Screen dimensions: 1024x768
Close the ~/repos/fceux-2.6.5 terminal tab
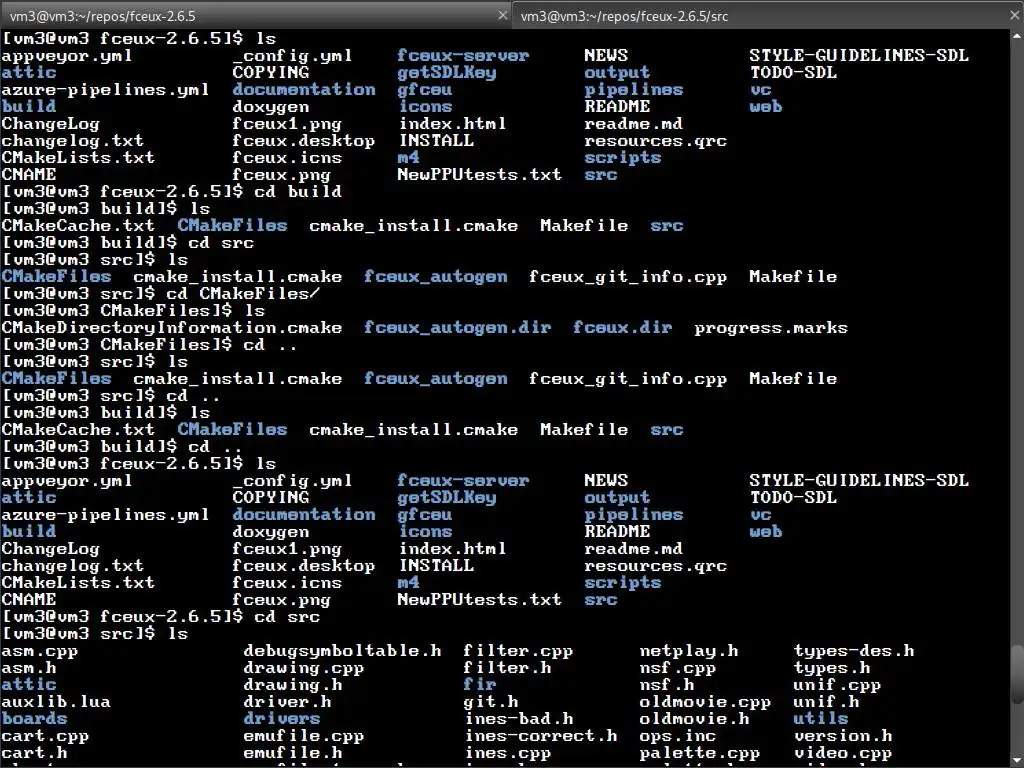tap(503, 15)
